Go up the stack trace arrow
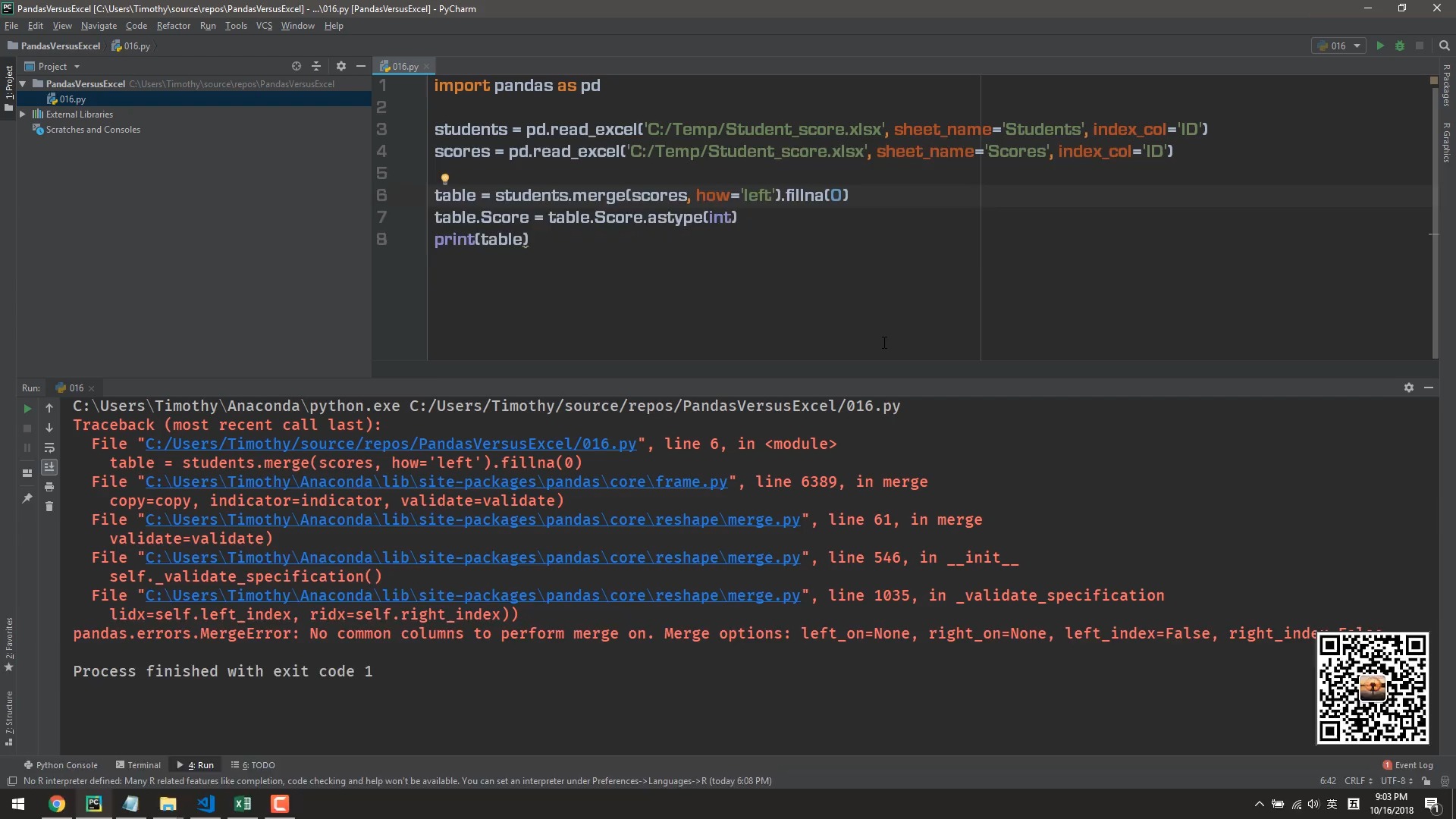 [x=49, y=409]
